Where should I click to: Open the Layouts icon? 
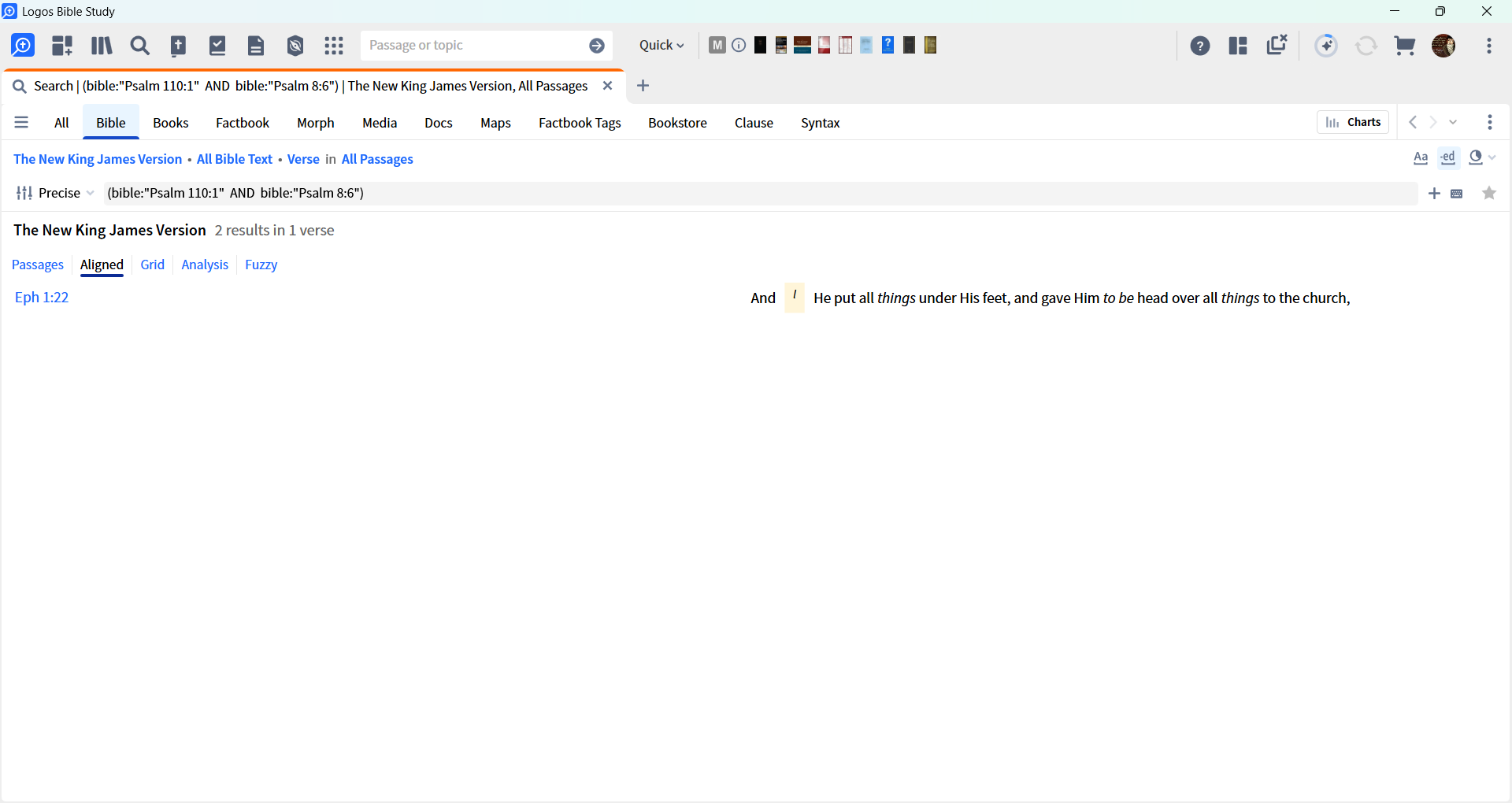coord(1238,46)
